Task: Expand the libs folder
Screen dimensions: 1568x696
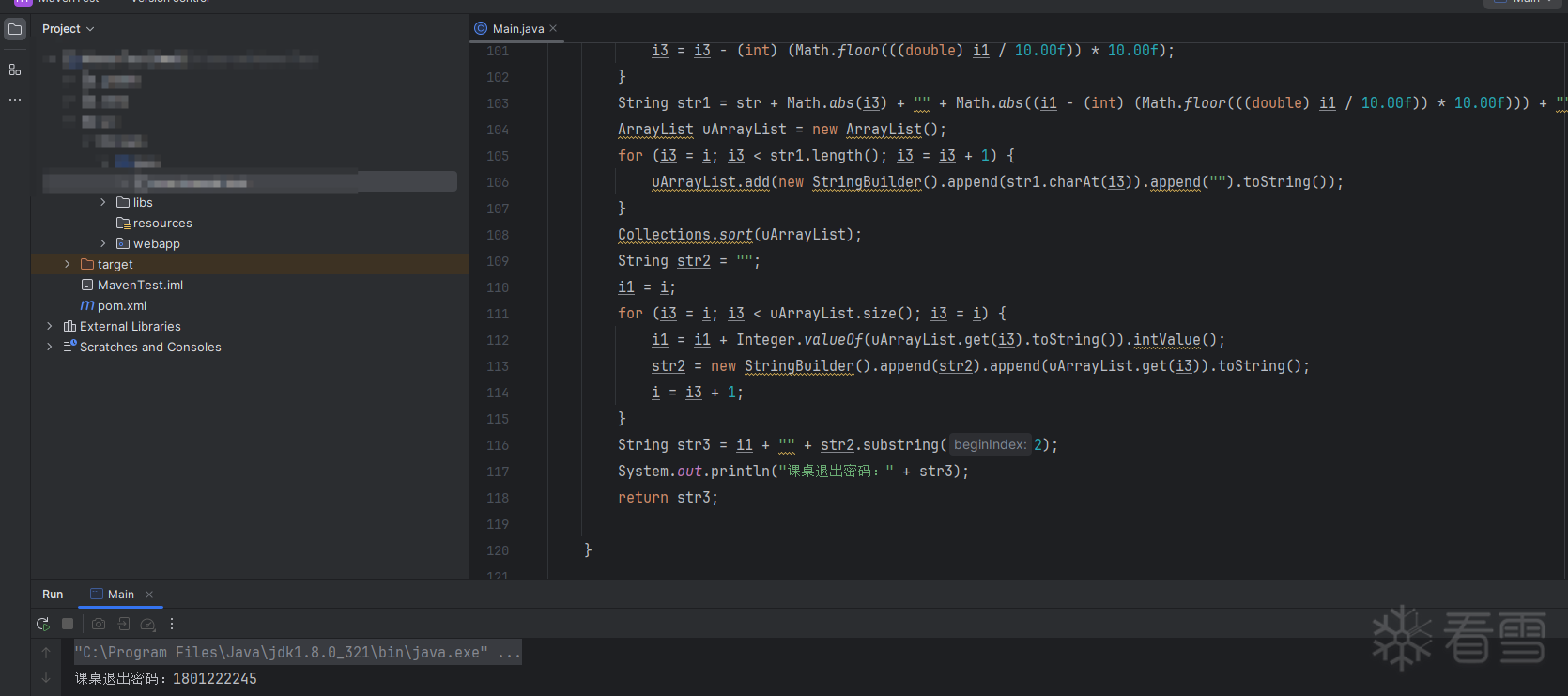Action: 103,202
